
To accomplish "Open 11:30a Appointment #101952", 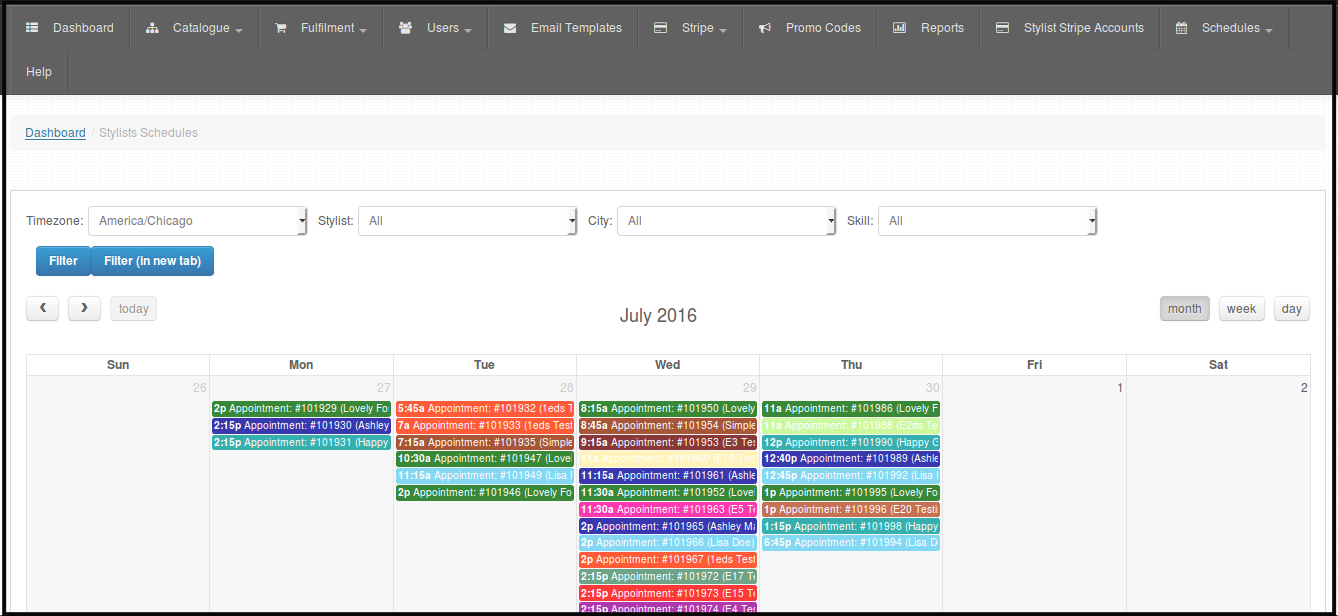I will 668,493.
